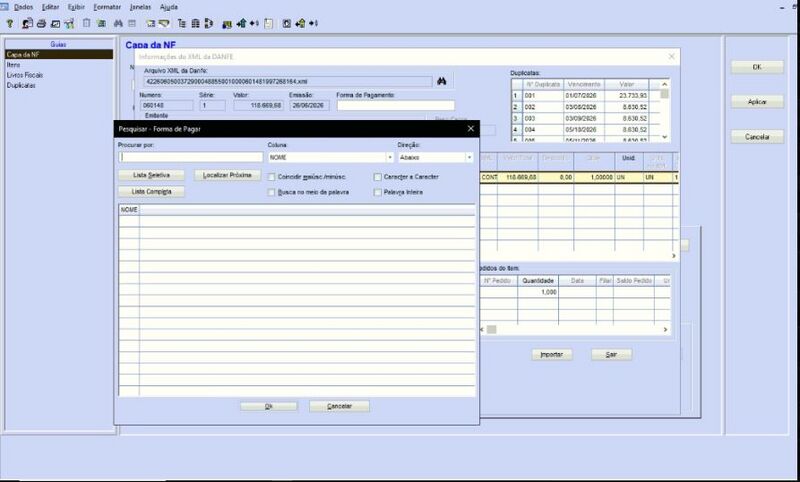Click the binoculars search icon in main toolbar

coord(118,23)
